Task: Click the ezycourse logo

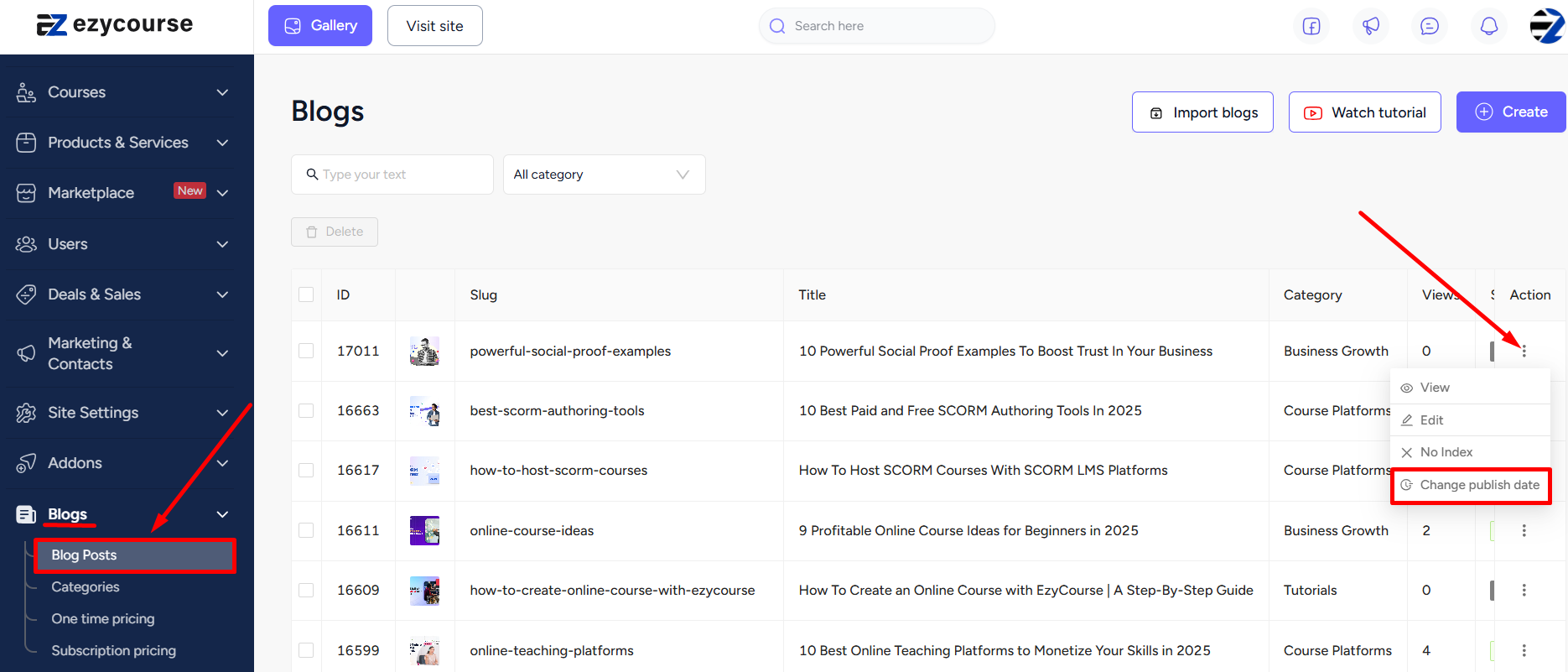Action: click(115, 25)
